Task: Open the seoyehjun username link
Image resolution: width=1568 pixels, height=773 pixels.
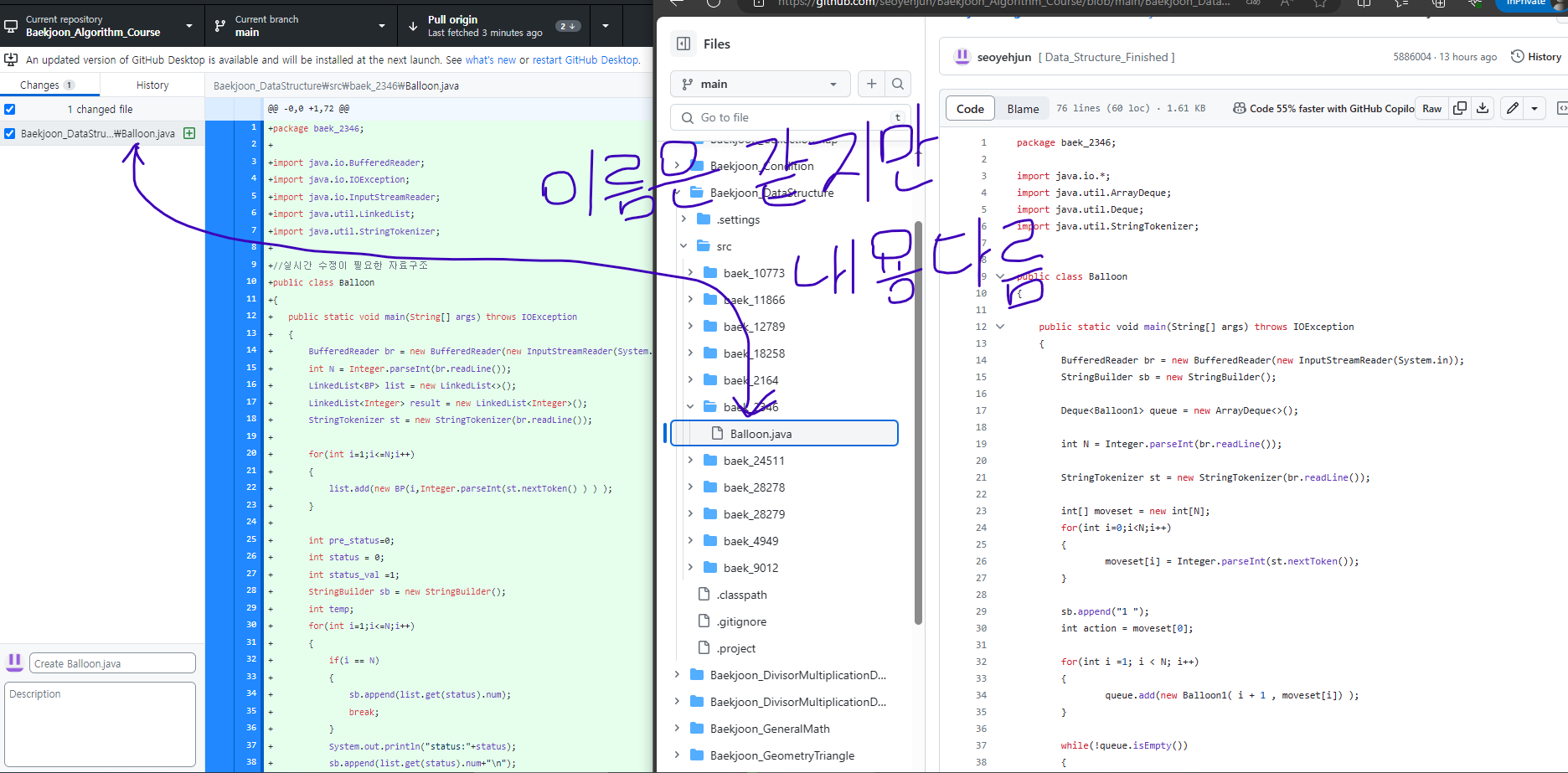Action: click(1004, 57)
